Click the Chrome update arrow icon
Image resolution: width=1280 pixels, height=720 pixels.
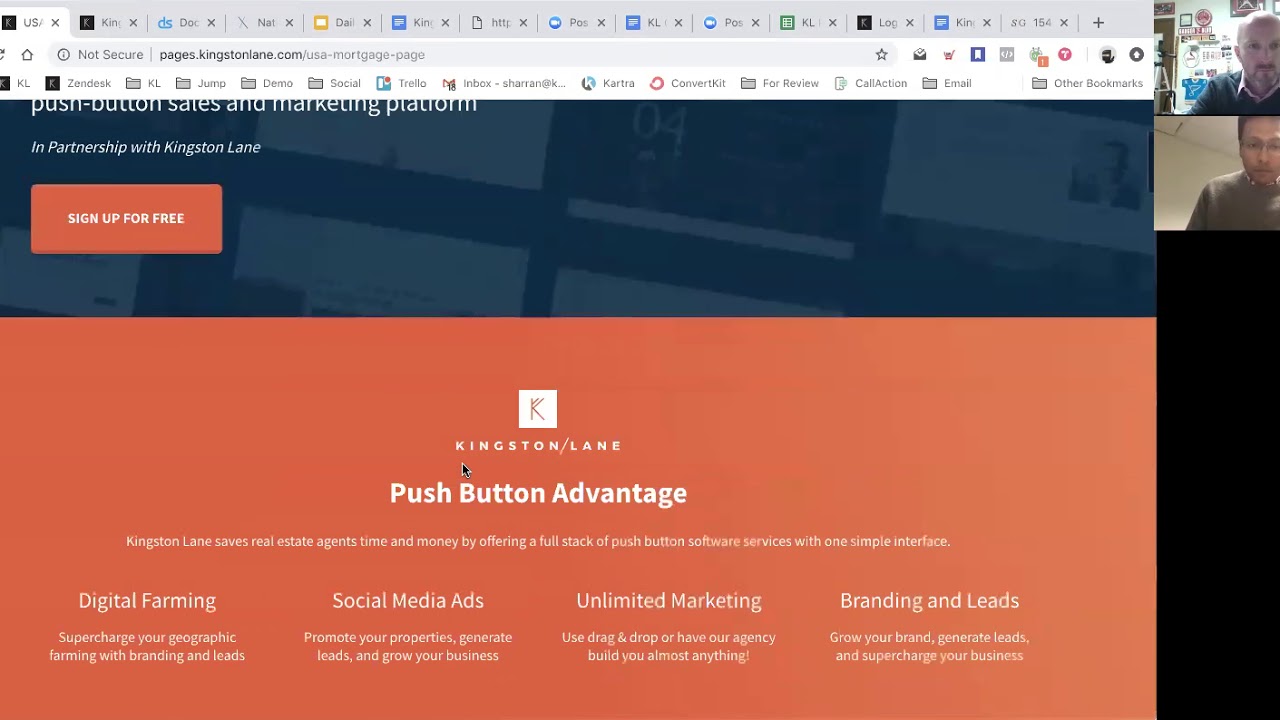coord(1136,54)
